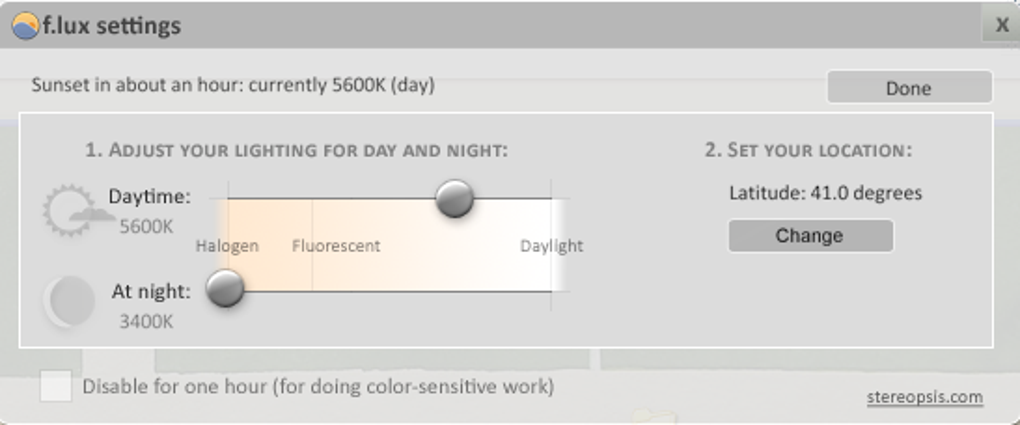The image size is (1020, 425).
Task: Click the f.lux logo icon in title bar
Action: tap(26, 26)
